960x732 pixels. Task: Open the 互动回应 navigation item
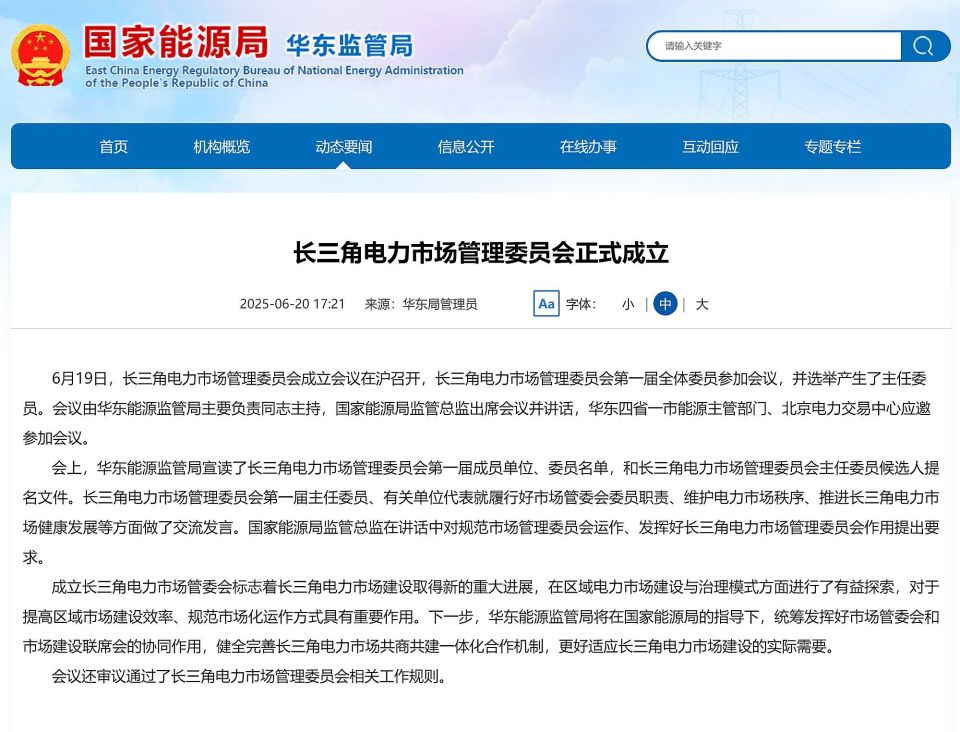(710, 147)
